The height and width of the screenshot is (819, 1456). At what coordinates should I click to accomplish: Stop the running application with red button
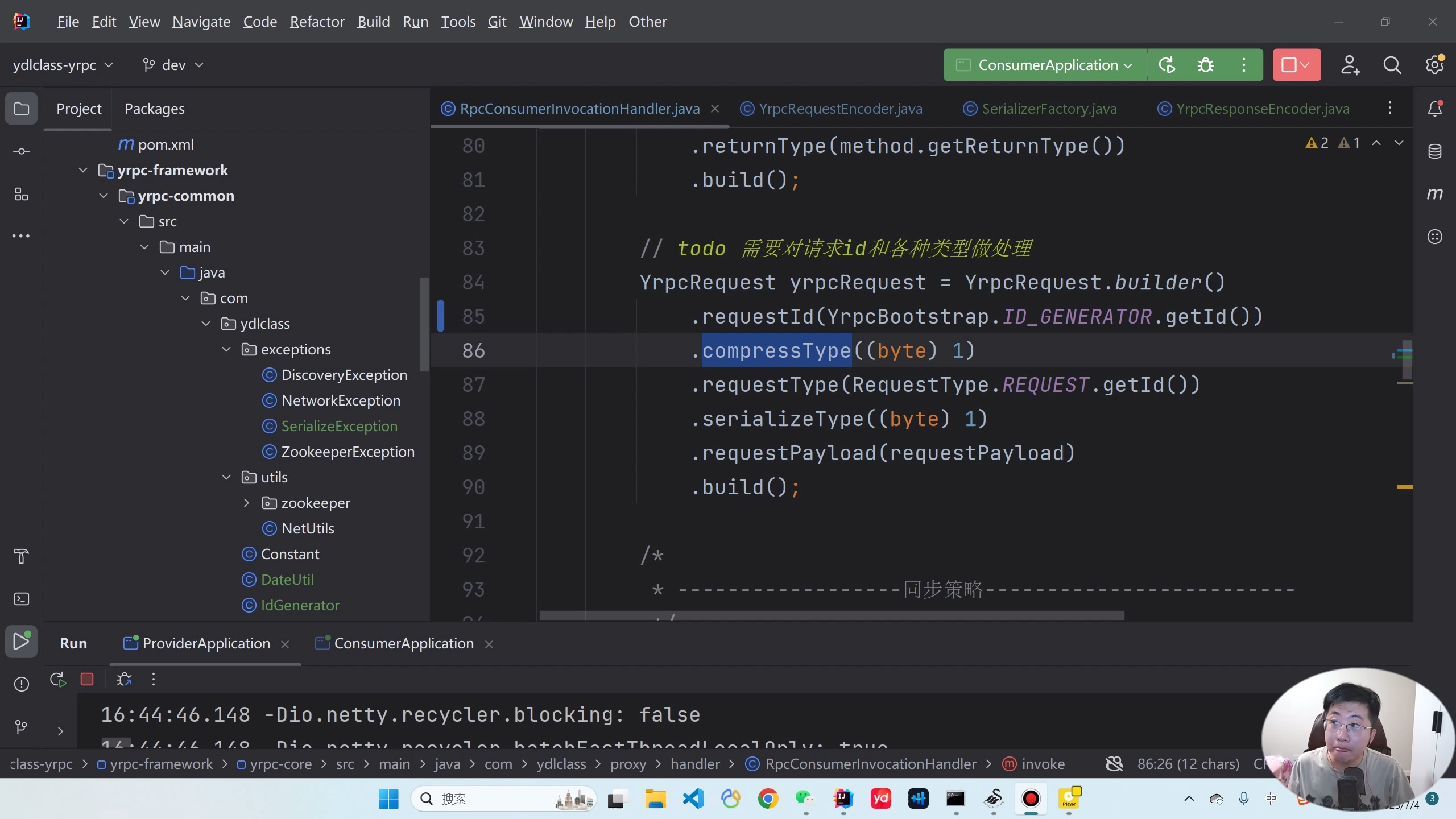(1289, 65)
